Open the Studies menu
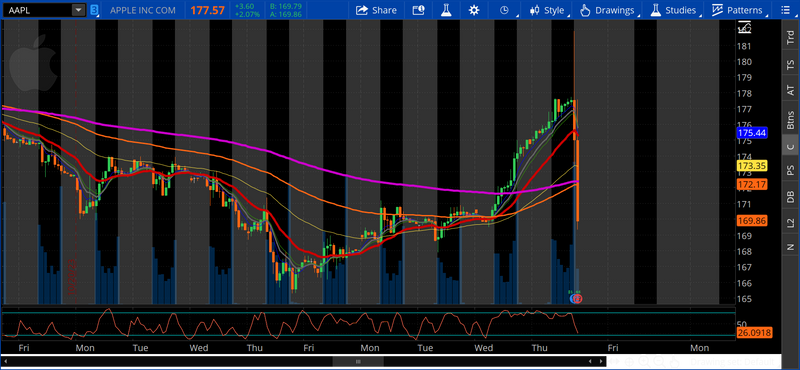This screenshot has height=370, width=800. coord(674,10)
